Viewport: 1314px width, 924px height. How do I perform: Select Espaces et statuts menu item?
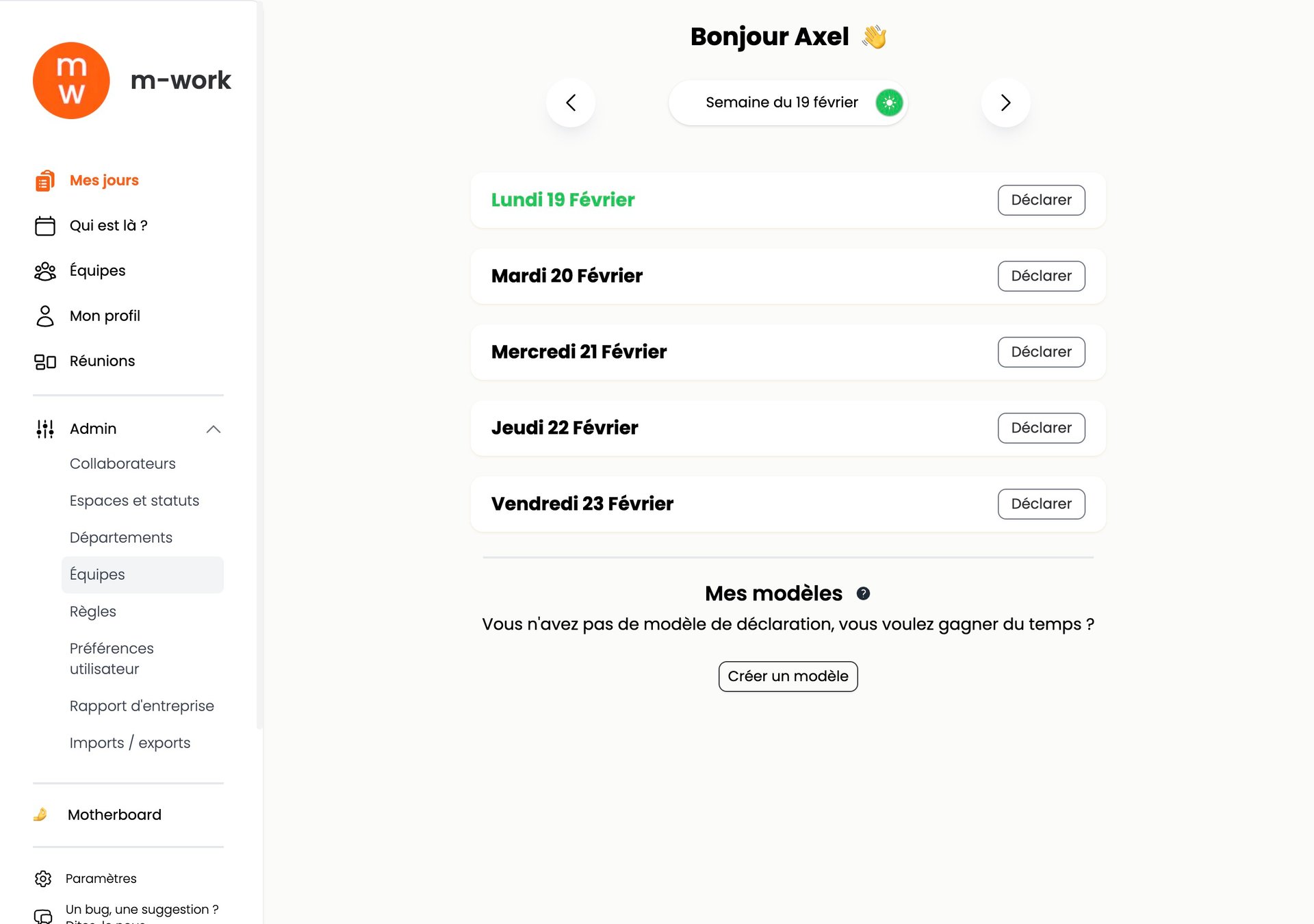click(x=134, y=501)
